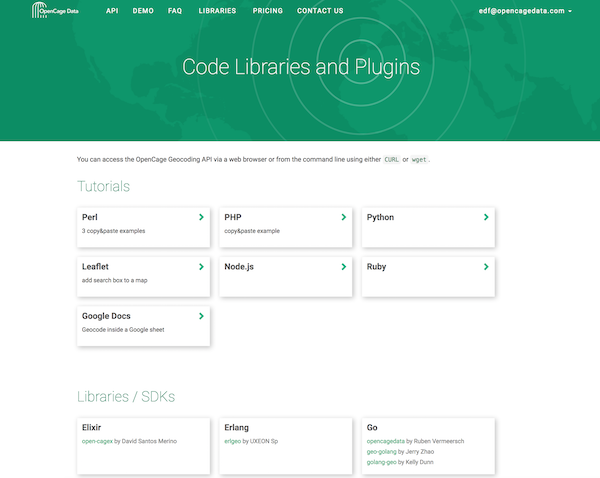Click the wget code label
The height and width of the screenshot is (478, 600).
419,160
